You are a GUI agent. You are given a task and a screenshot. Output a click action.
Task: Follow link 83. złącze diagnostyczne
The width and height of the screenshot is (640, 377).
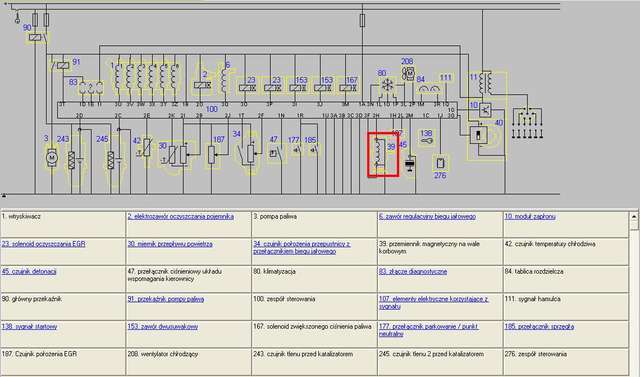pos(413,271)
